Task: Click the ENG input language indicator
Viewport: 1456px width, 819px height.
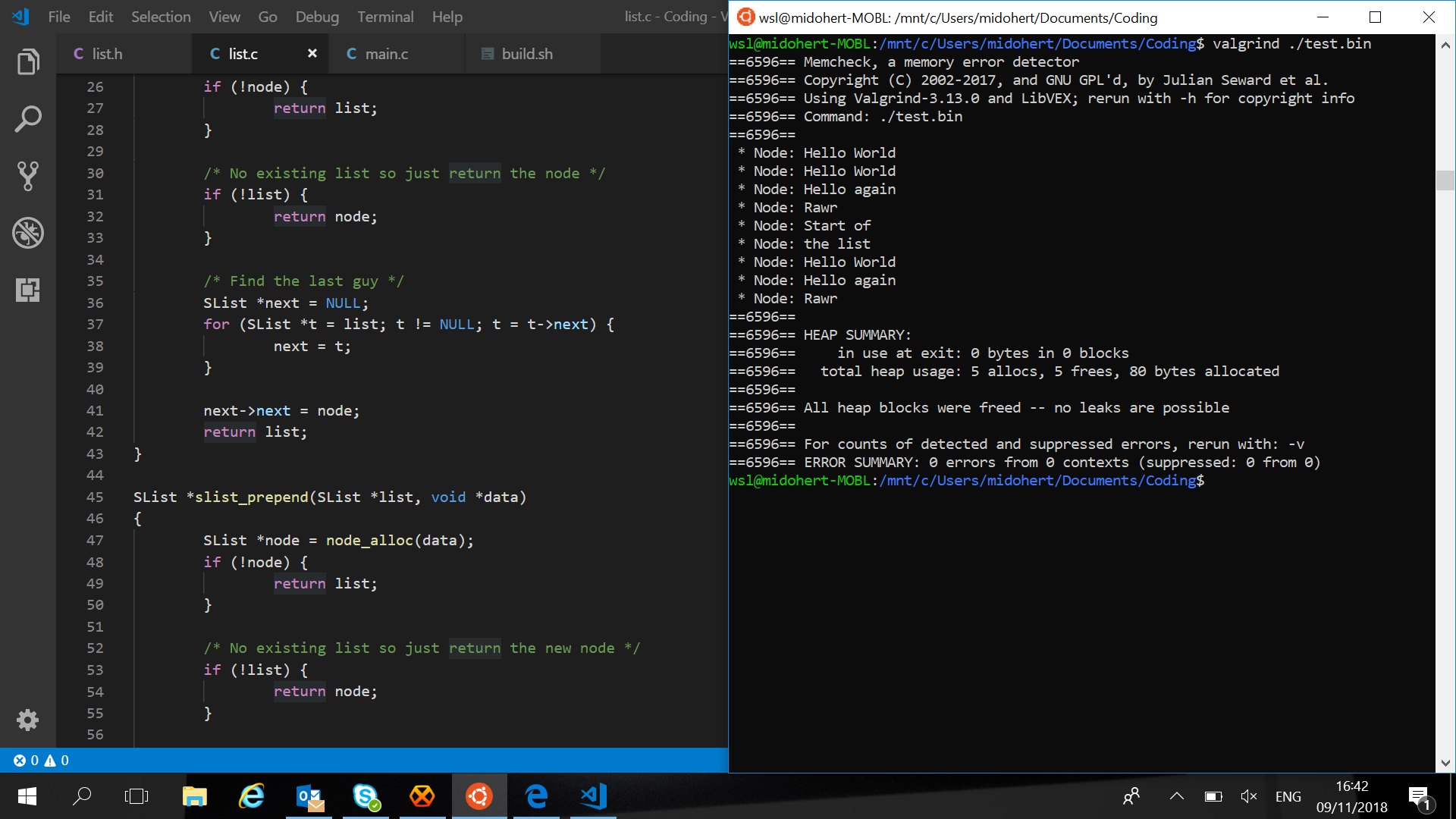Action: point(1288,796)
